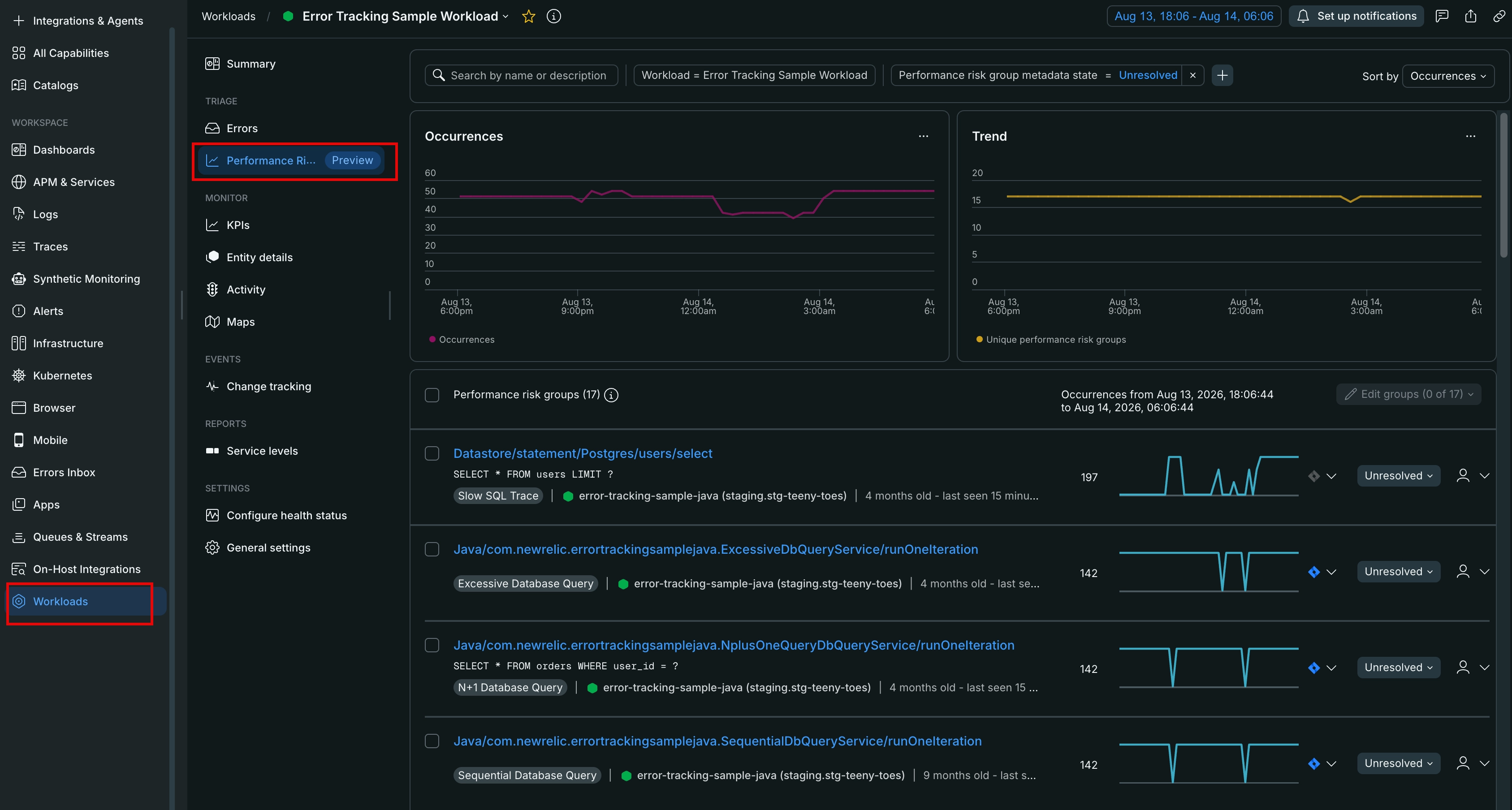Toggle the Occurrences legend series
1512x810 pixels.
coord(462,339)
